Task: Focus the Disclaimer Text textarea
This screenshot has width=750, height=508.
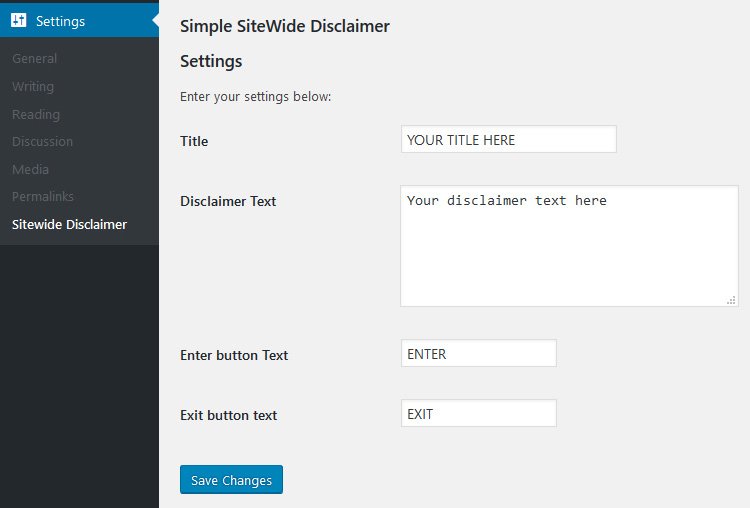Action: coord(569,246)
